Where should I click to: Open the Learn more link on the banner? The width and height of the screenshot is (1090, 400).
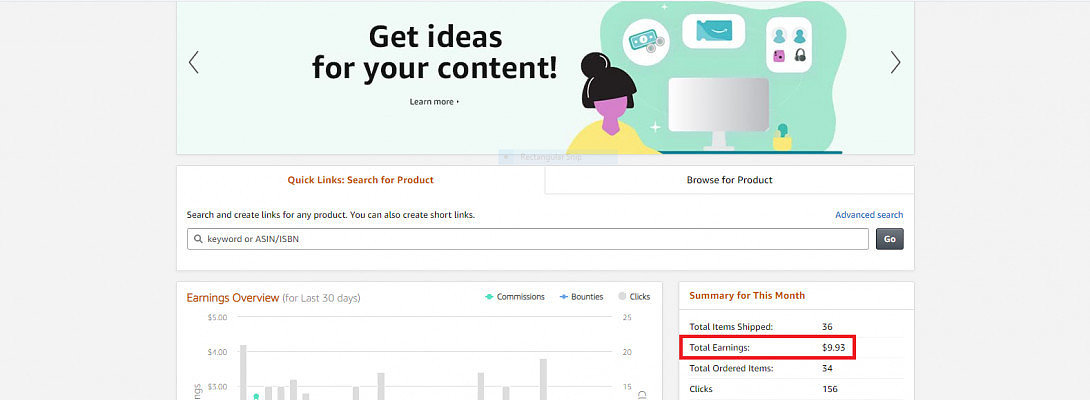(x=434, y=102)
